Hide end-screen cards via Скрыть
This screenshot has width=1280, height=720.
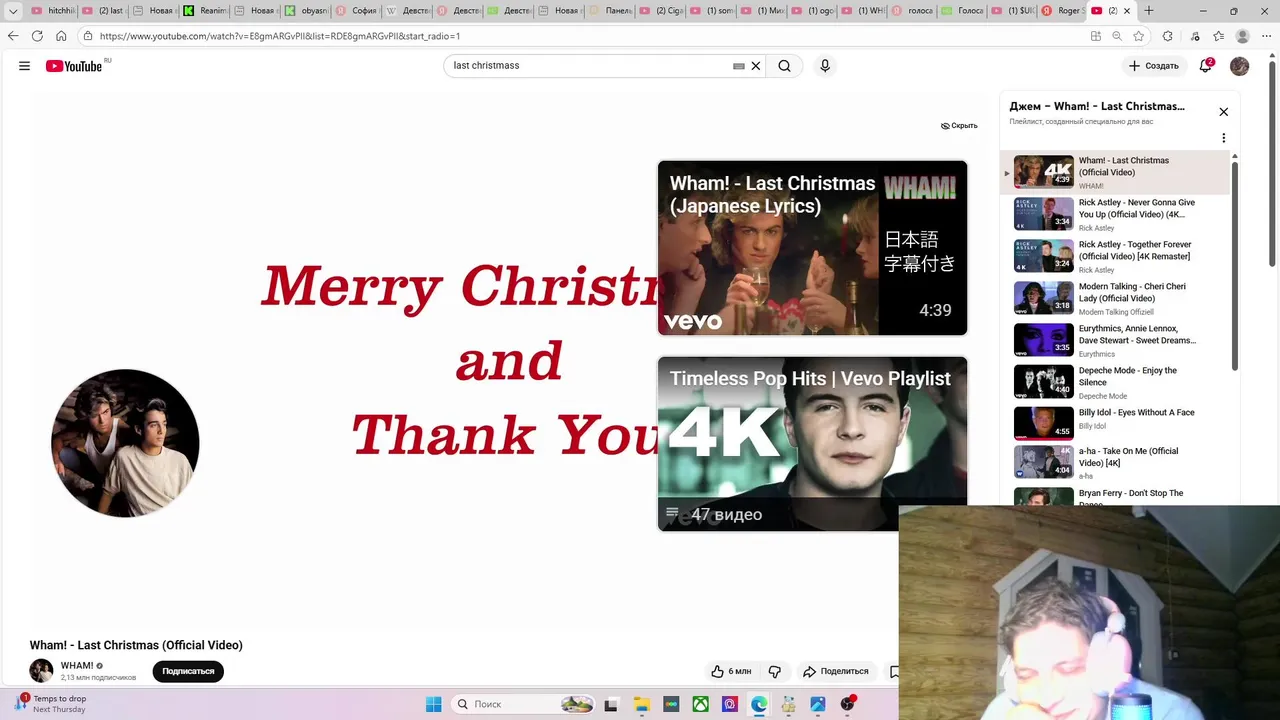(x=959, y=126)
